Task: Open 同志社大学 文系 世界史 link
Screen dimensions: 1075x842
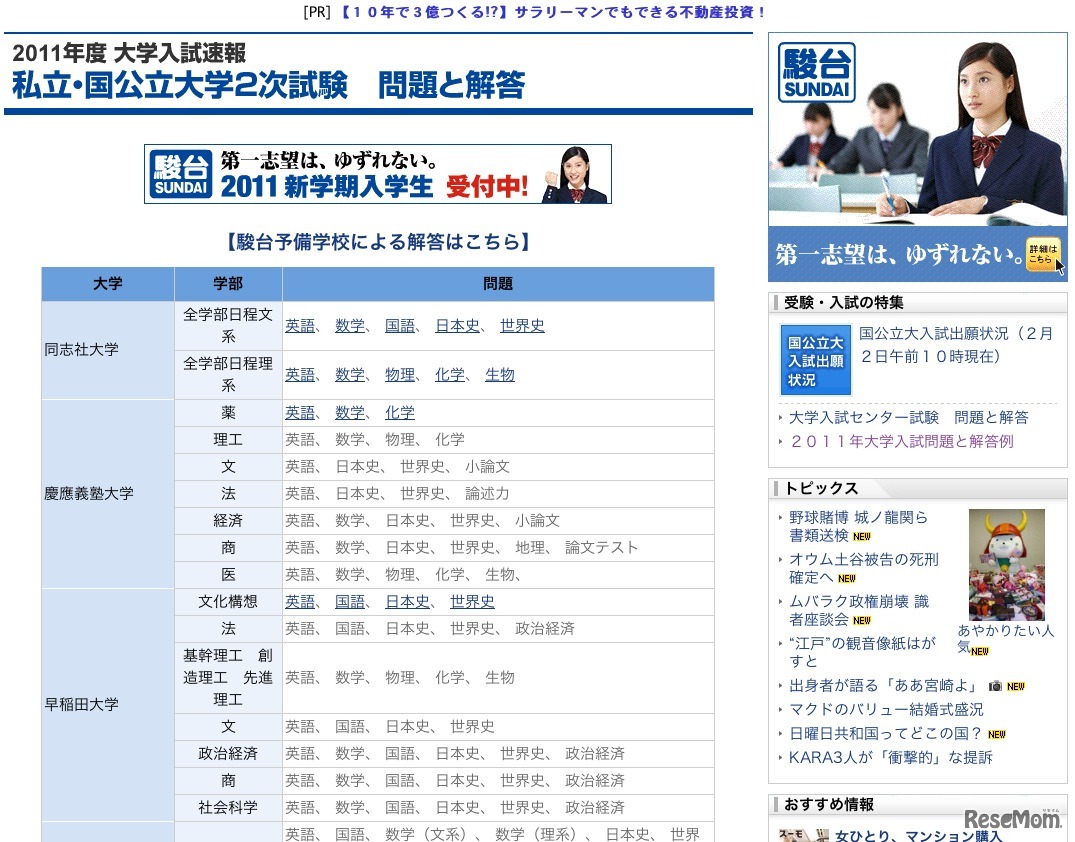Action: (522, 326)
